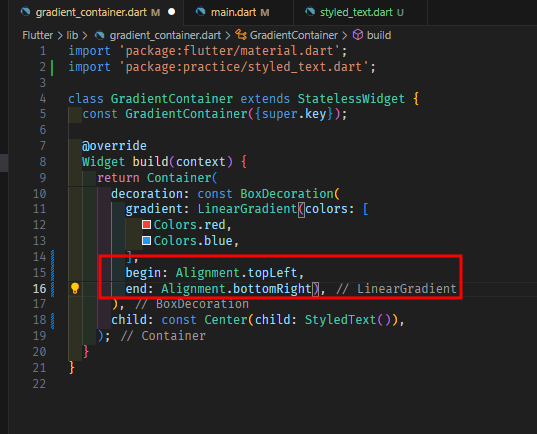This screenshot has width=537, height=434.
Task: Select build method in the breadcrumb
Action: [379, 35]
